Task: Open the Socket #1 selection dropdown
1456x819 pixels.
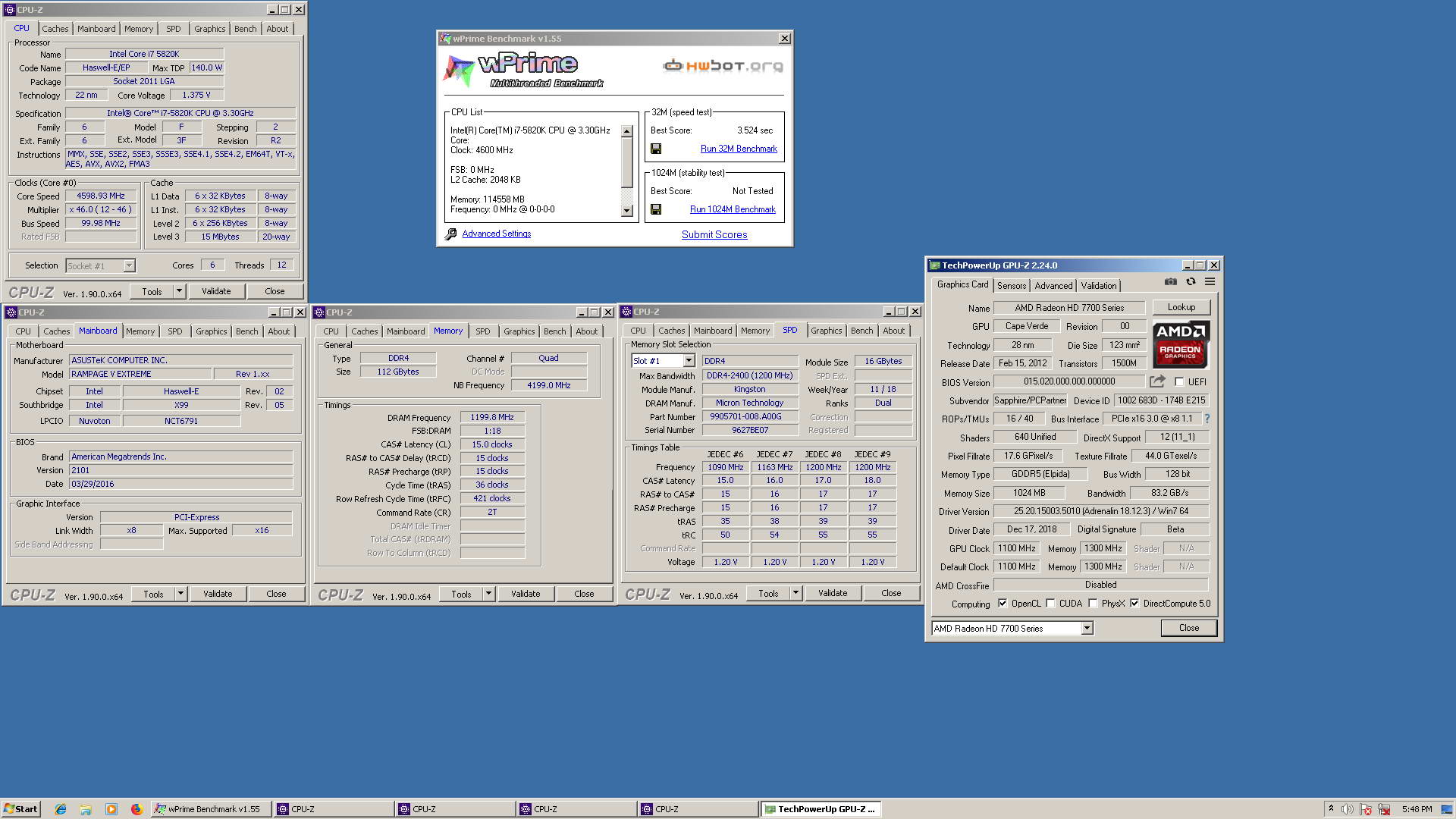Action: click(x=129, y=265)
